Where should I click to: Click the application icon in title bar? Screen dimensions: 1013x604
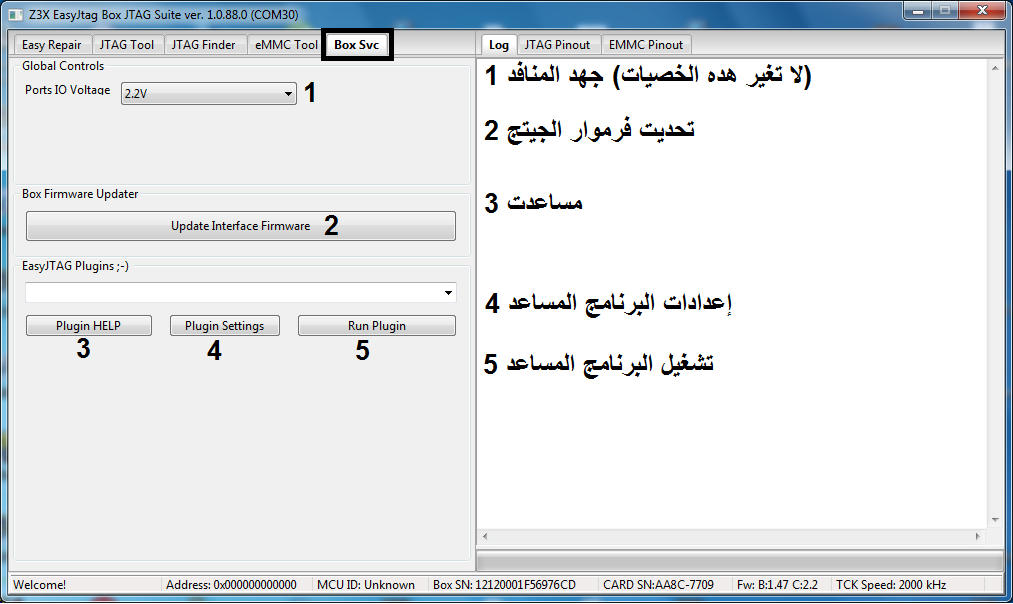(16, 14)
